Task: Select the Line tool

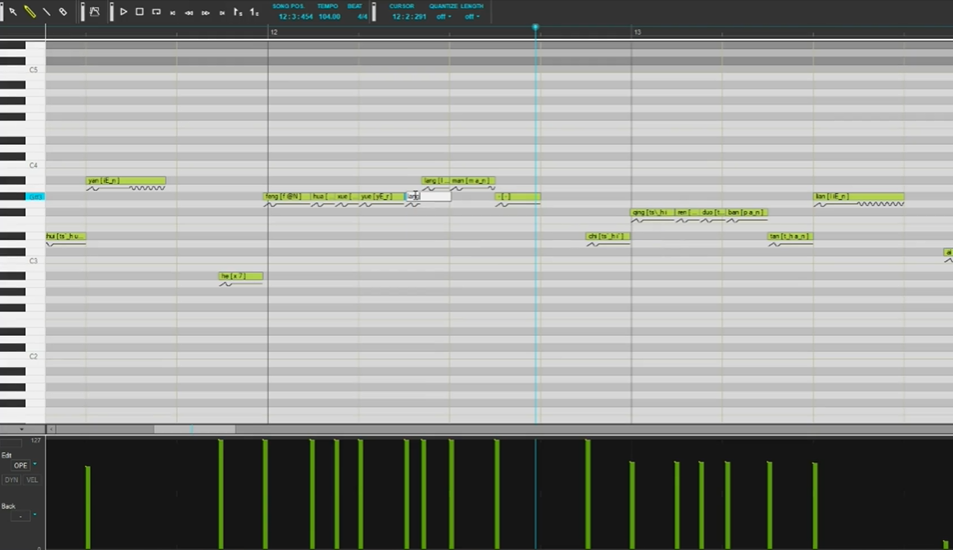Action: 47,12
